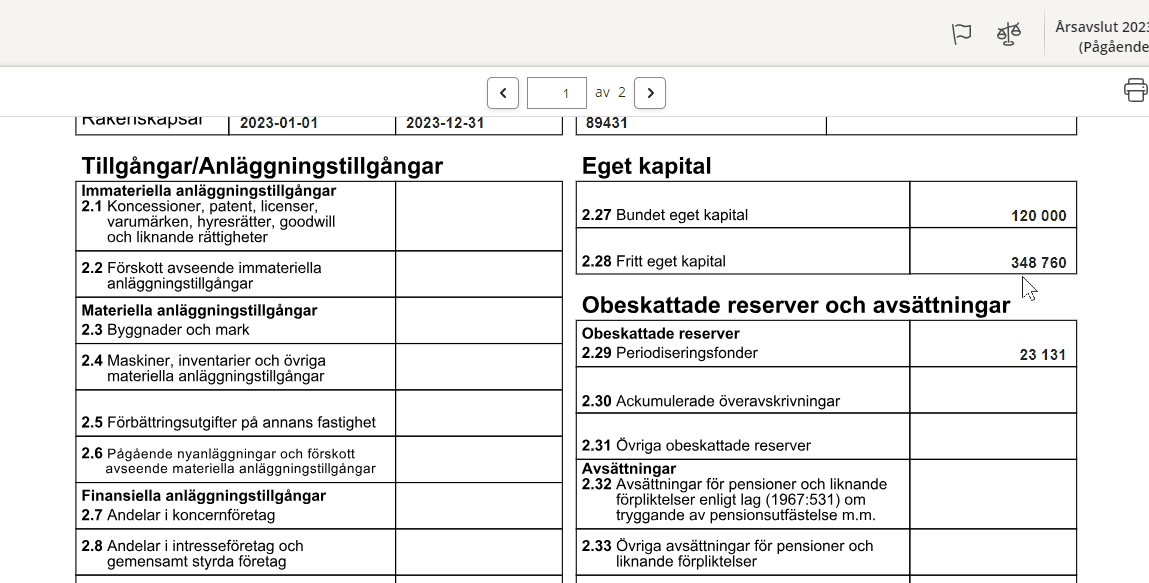
Task: Click the value cell for 2.3 Byggnader och mark
Action: pyautogui.click(x=478, y=320)
